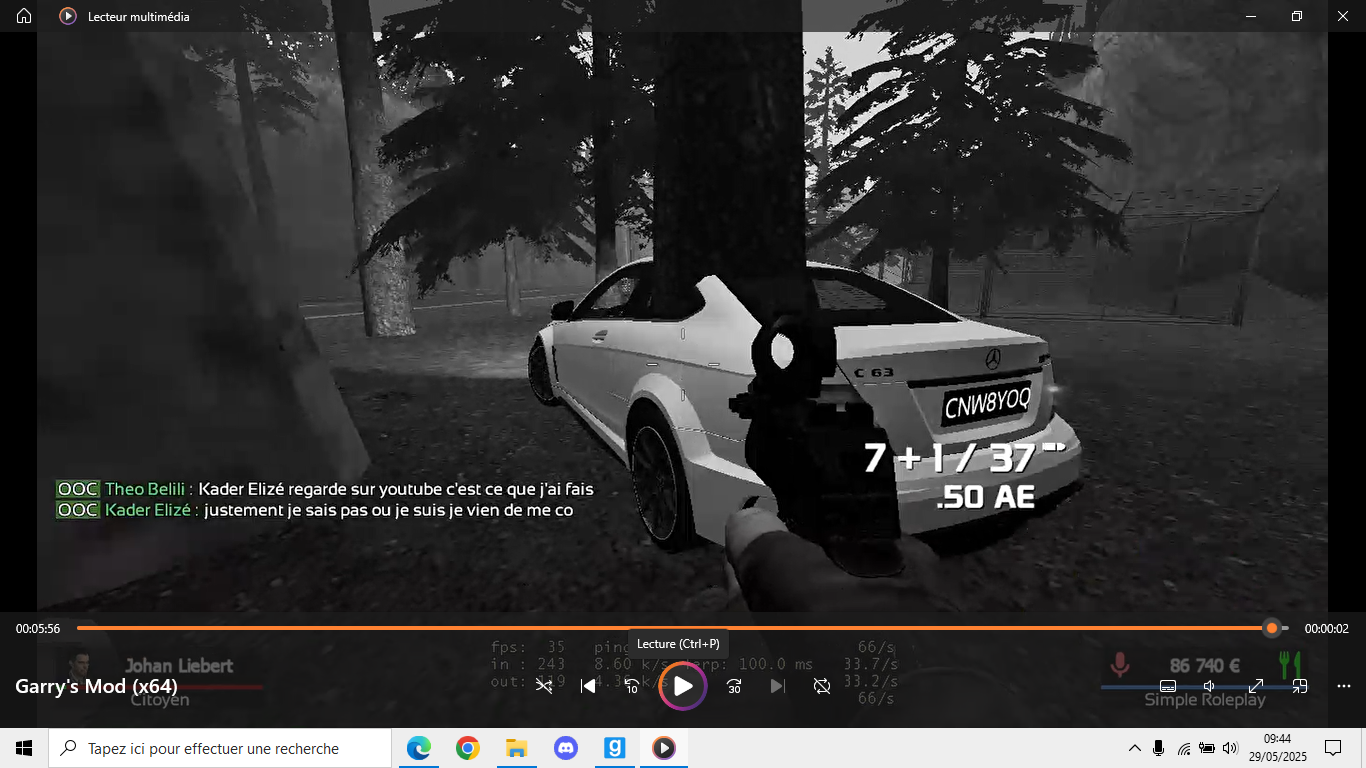Toggle repeat playback mode
1366x768 pixels.
[x=822, y=686]
